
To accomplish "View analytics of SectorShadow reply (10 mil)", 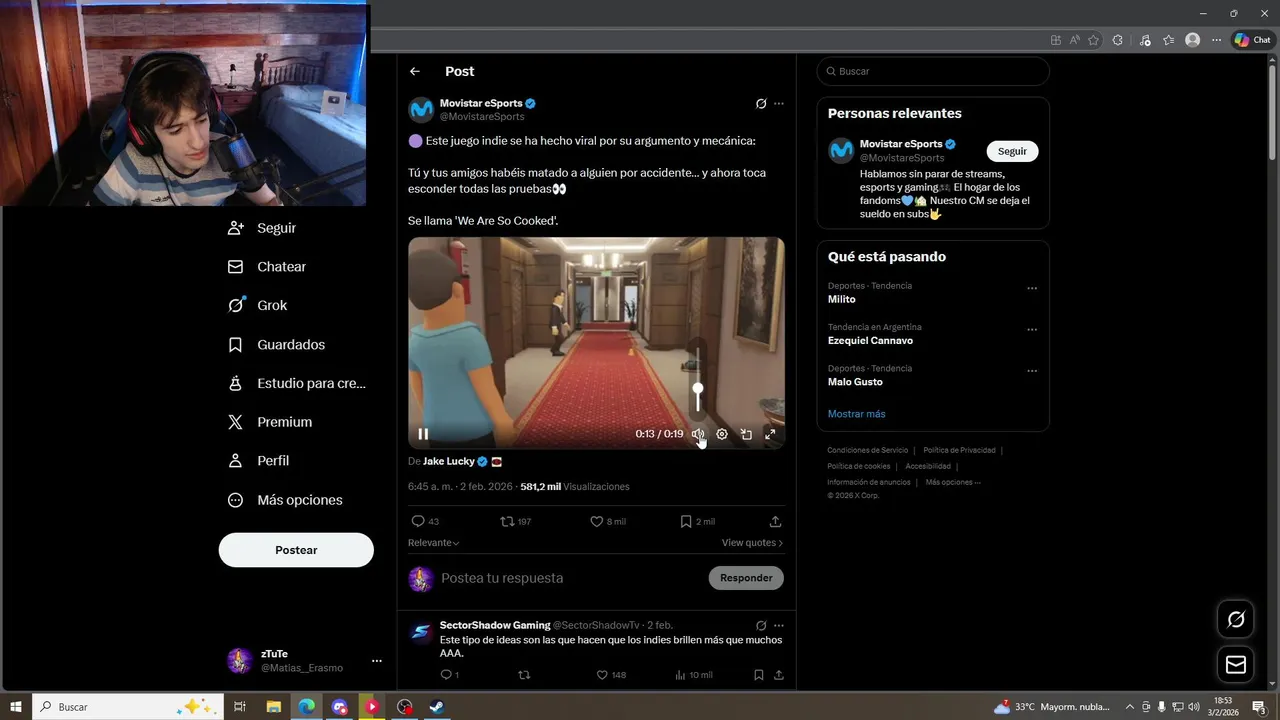I will click(694, 675).
